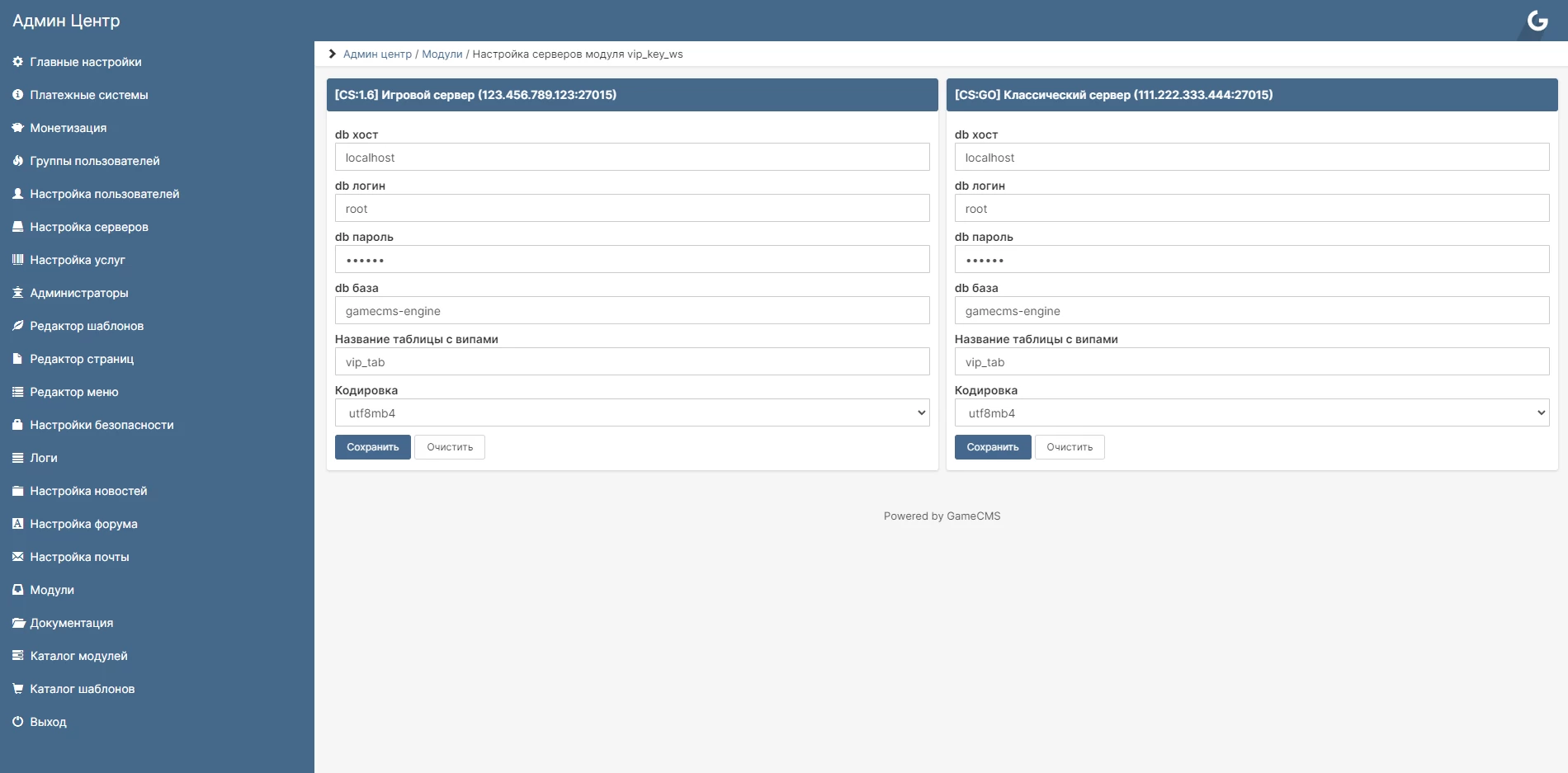Click the barcode icon for Настройка услуг
The width and height of the screenshot is (1568, 773).
point(17,260)
